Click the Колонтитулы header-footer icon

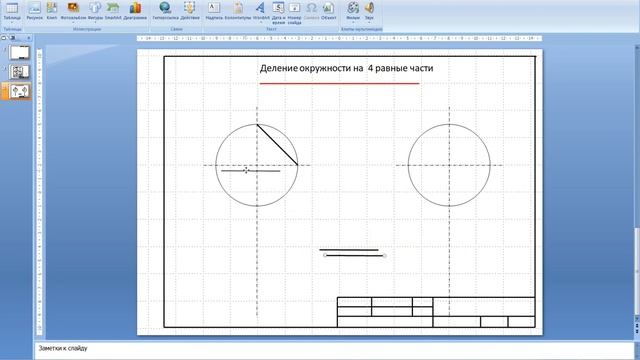coord(238,11)
